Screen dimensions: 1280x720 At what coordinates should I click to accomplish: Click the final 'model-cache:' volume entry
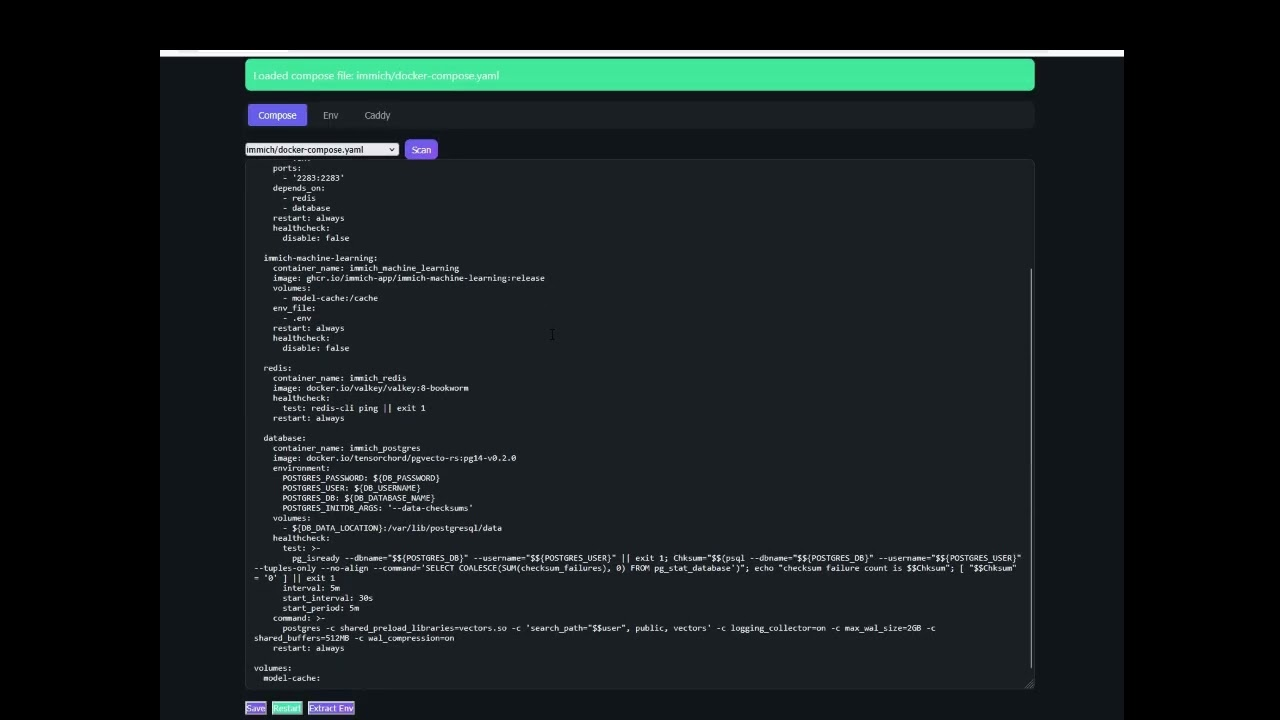[x=291, y=678]
